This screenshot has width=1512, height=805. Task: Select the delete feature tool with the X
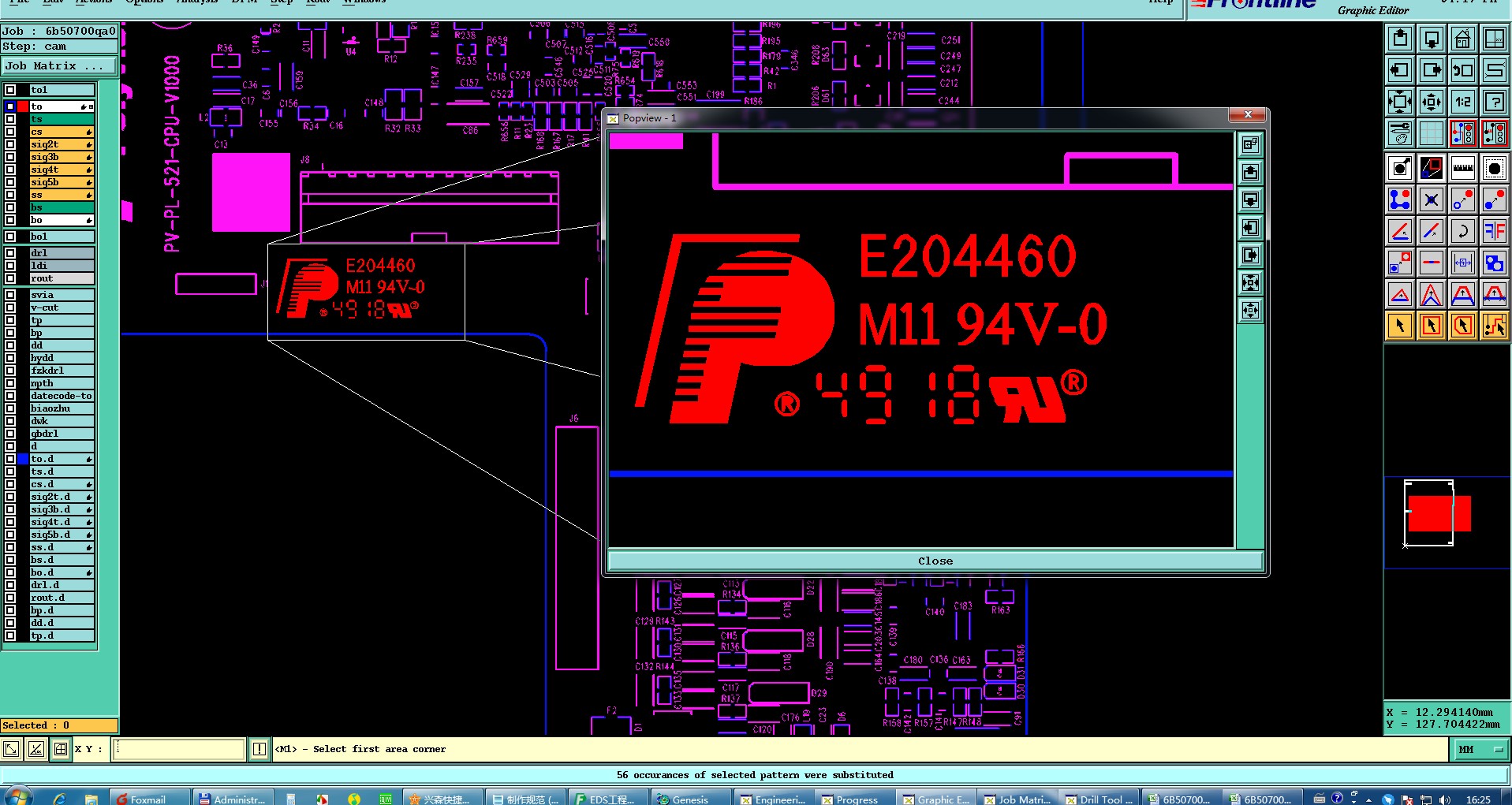tap(1432, 199)
